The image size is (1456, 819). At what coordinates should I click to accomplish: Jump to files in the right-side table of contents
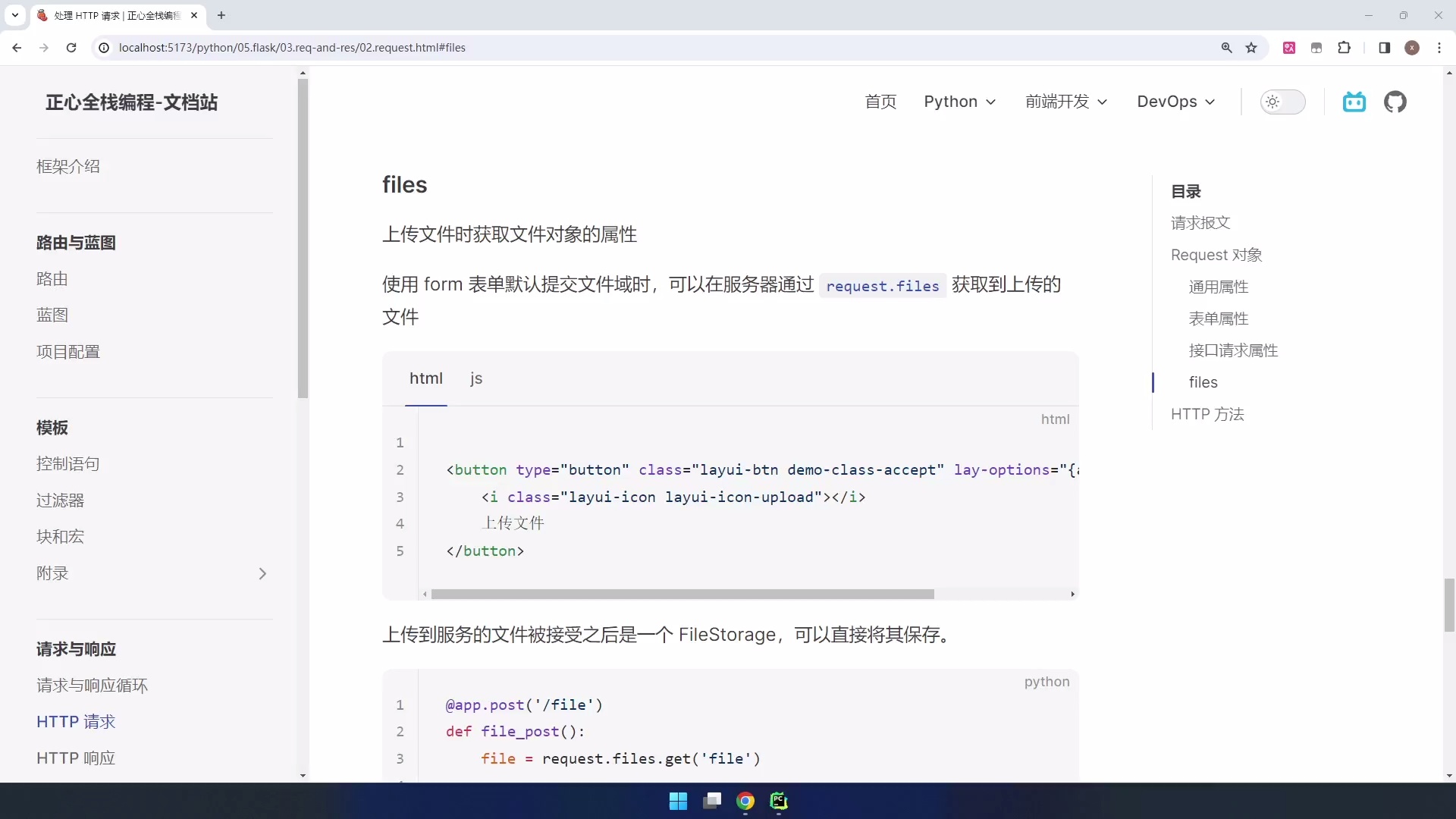click(1203, 382)
